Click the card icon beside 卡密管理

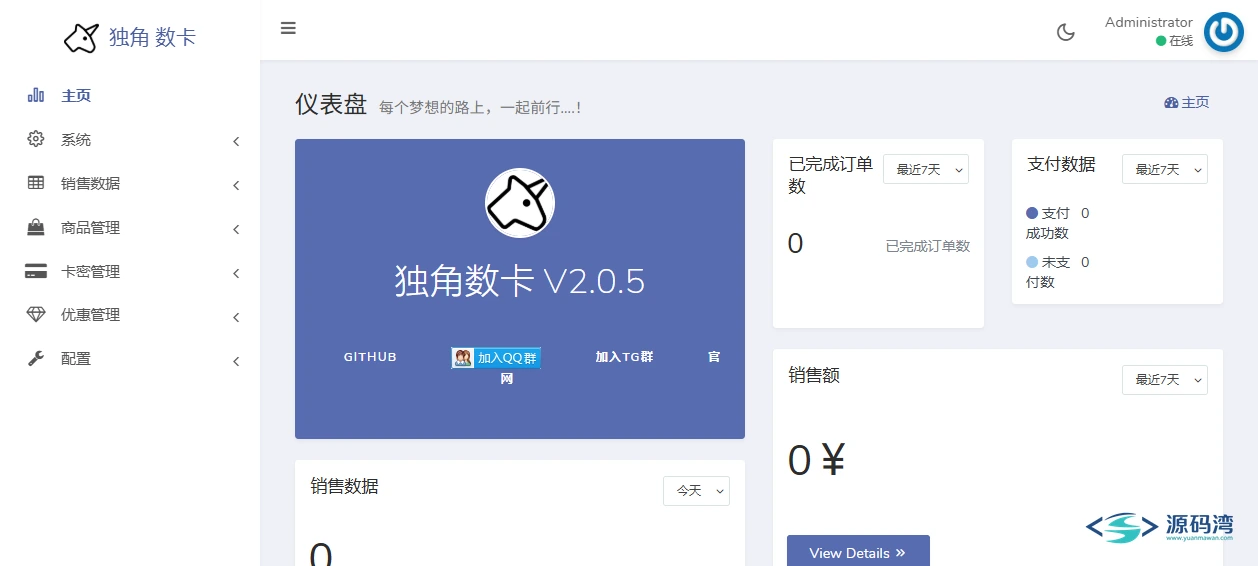(36, 271)
